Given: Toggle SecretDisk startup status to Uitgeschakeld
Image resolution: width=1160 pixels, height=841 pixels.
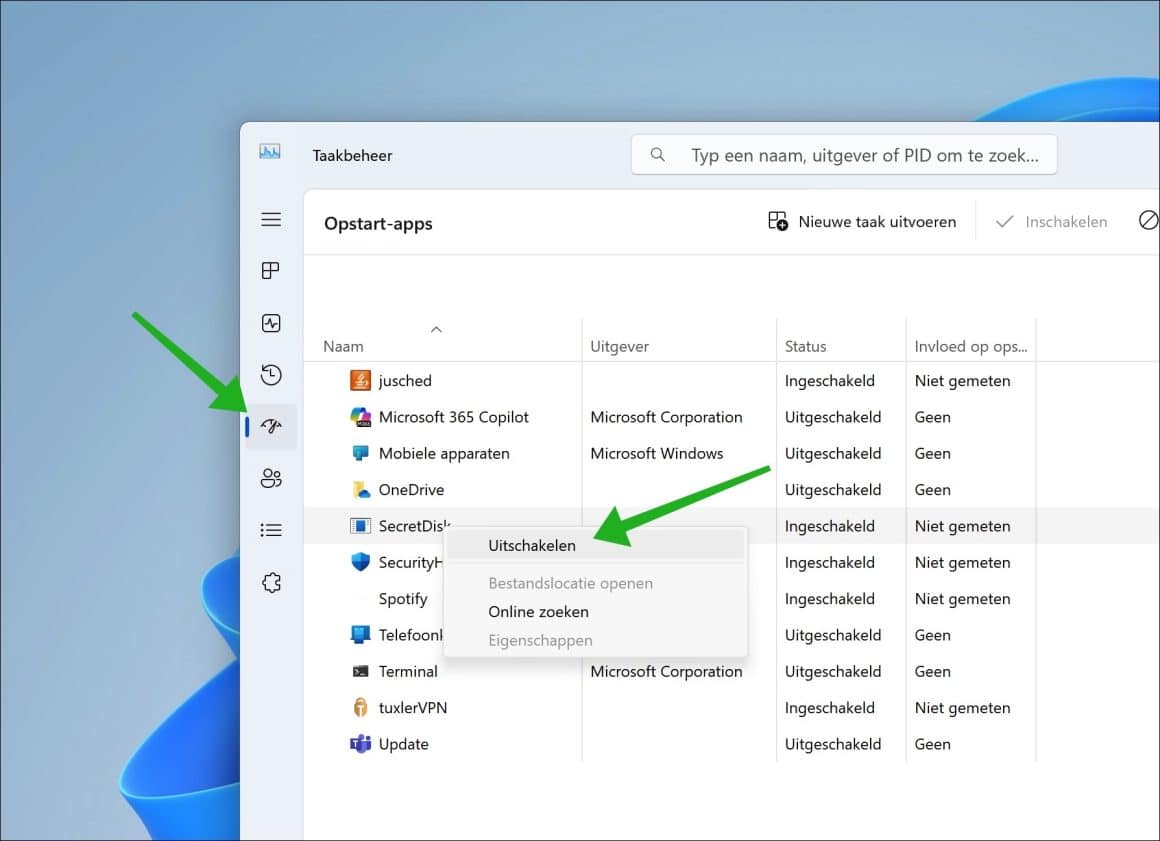Looking at the screenshot, I should tap(830, 526).
